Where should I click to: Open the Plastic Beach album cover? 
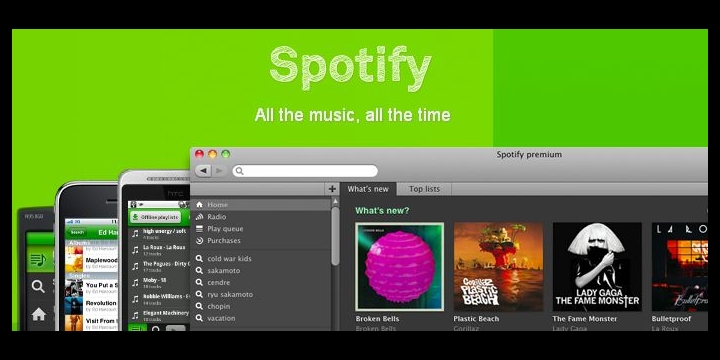click(498, 267)
